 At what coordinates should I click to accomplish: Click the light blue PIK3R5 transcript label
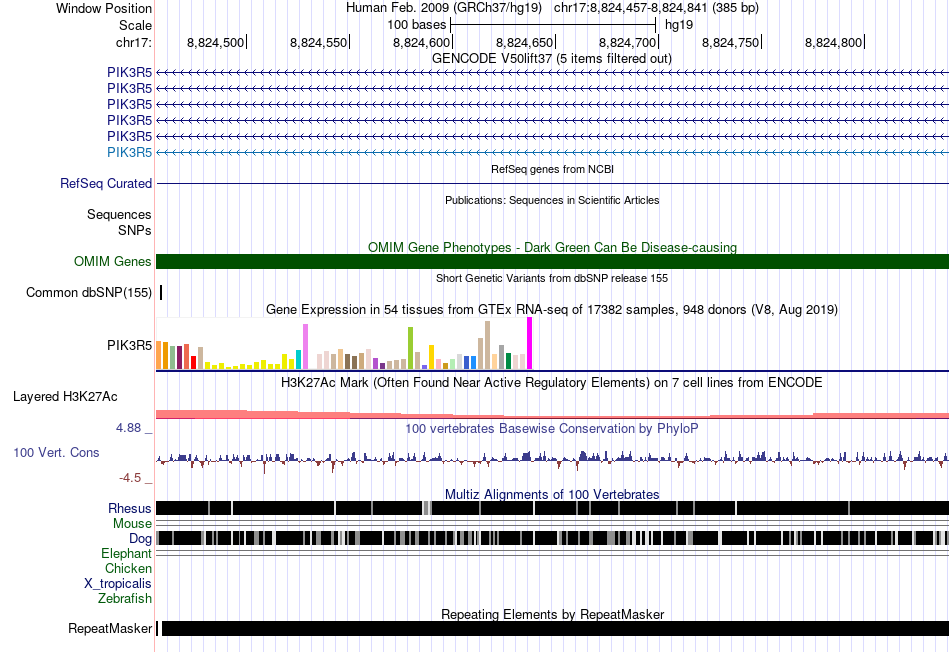[x=130, y=152]
